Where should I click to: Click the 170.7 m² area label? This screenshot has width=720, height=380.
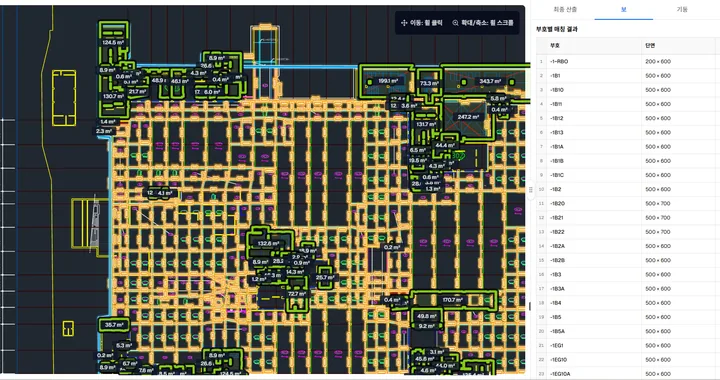(452, 300)
